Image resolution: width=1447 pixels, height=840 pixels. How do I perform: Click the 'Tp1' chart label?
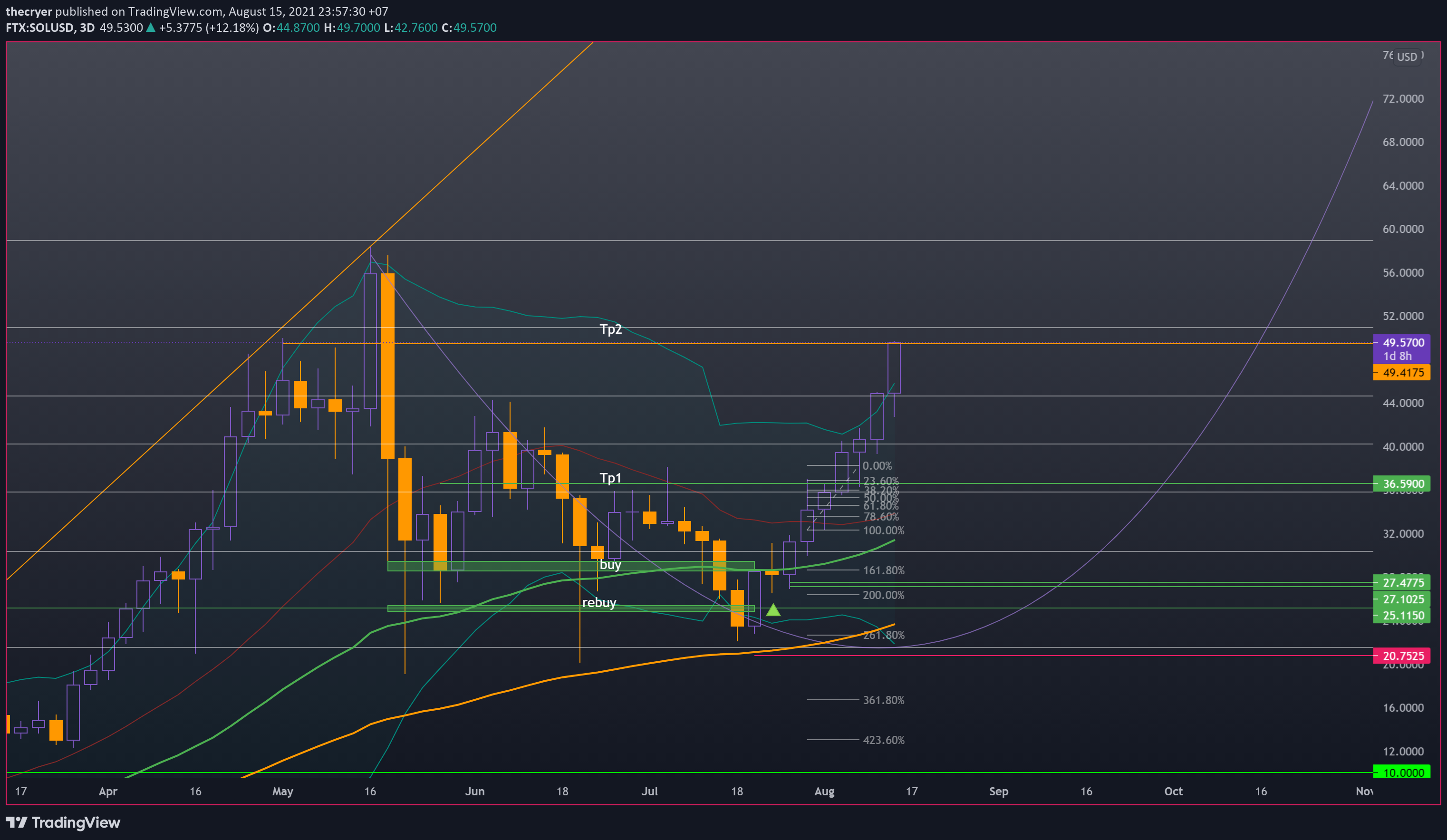[610, 478]
